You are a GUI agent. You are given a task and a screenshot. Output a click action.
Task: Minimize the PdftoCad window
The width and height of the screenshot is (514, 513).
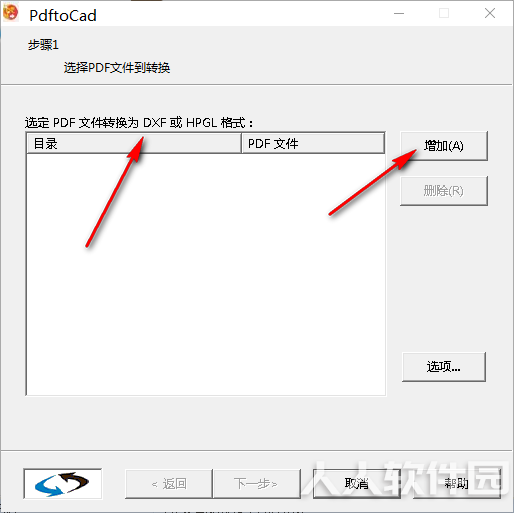399,14
